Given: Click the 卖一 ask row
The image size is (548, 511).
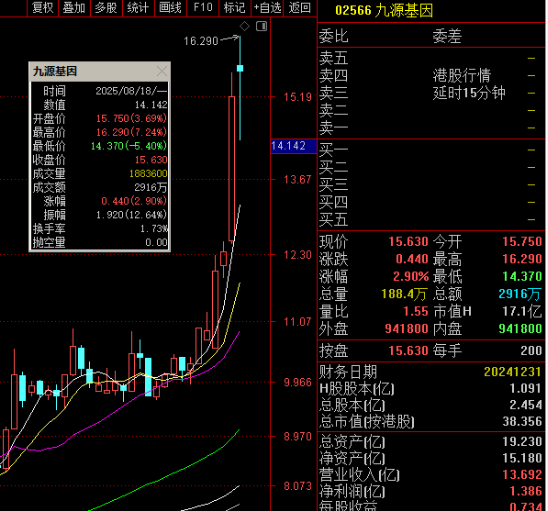Looking at the screenshot, I should (x=432, y=128).
